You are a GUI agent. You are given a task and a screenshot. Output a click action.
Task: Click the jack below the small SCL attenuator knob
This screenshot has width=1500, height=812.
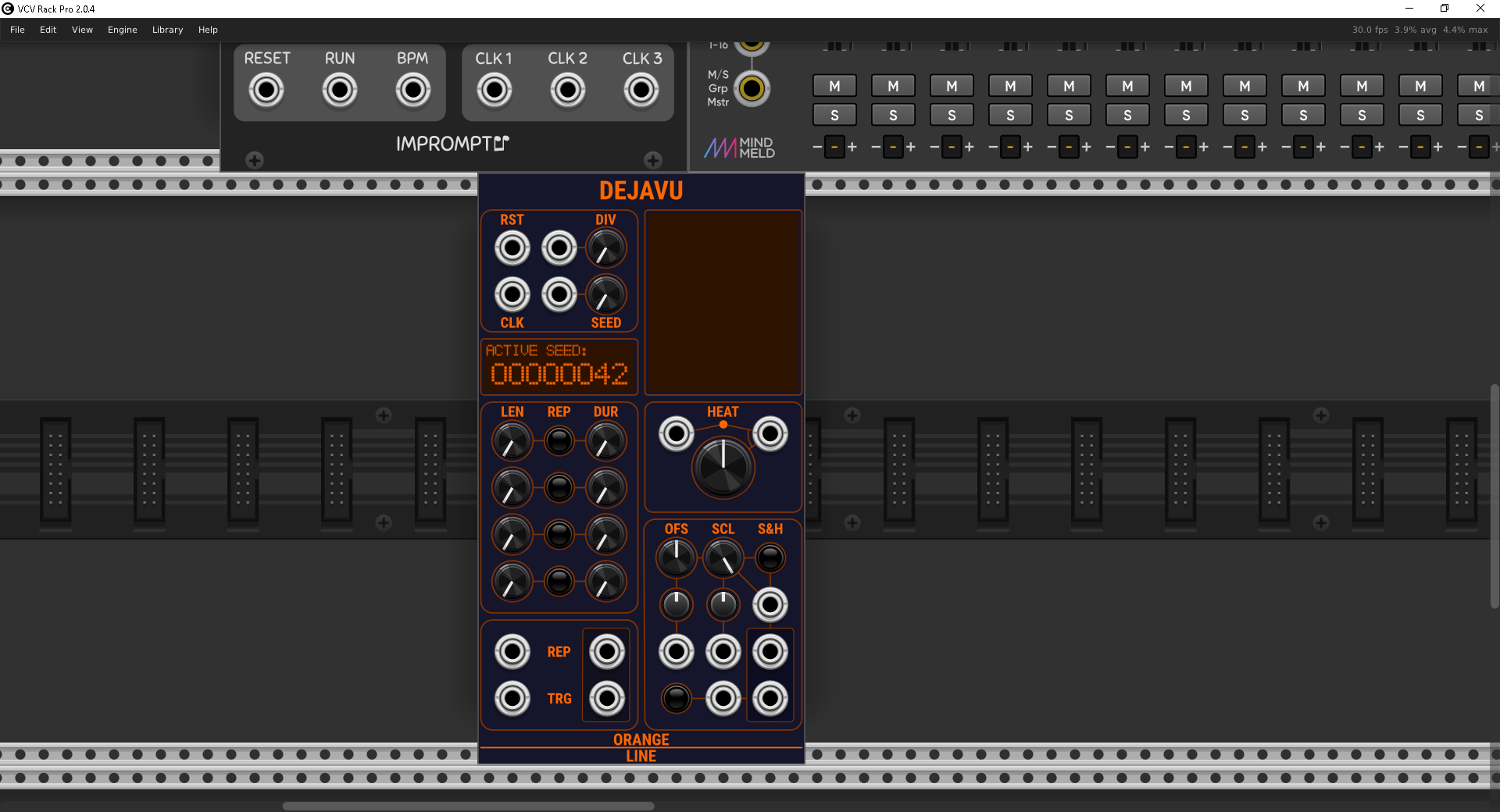tap(723, 651)
